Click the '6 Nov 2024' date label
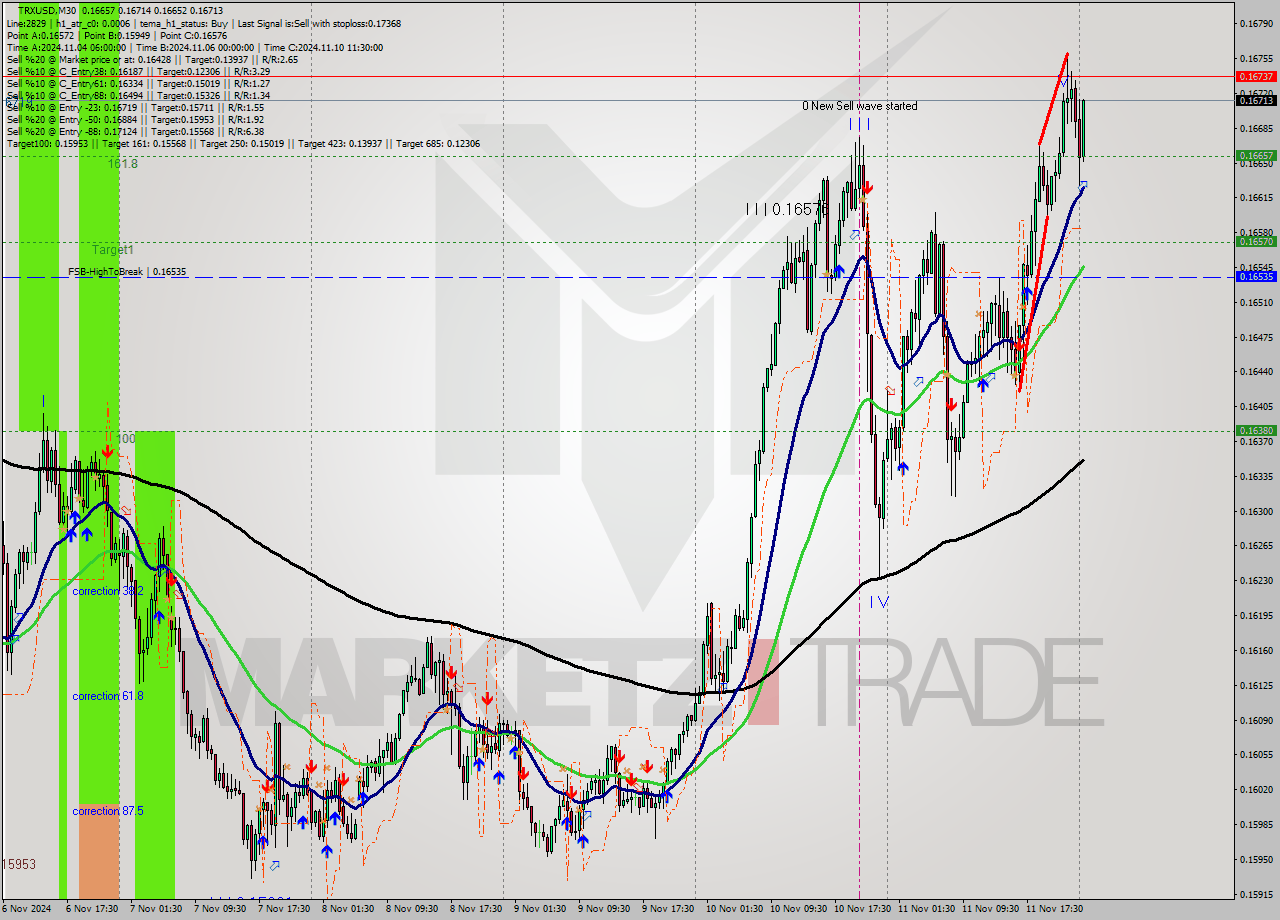Viewport: 1280px width, 920px height. 24,909
